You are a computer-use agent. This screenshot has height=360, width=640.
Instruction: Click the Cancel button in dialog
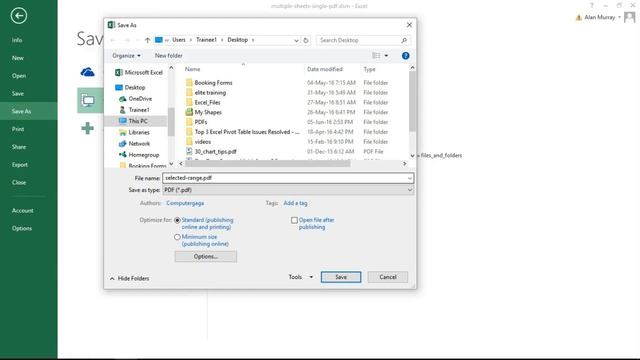(x=388, y=277)
